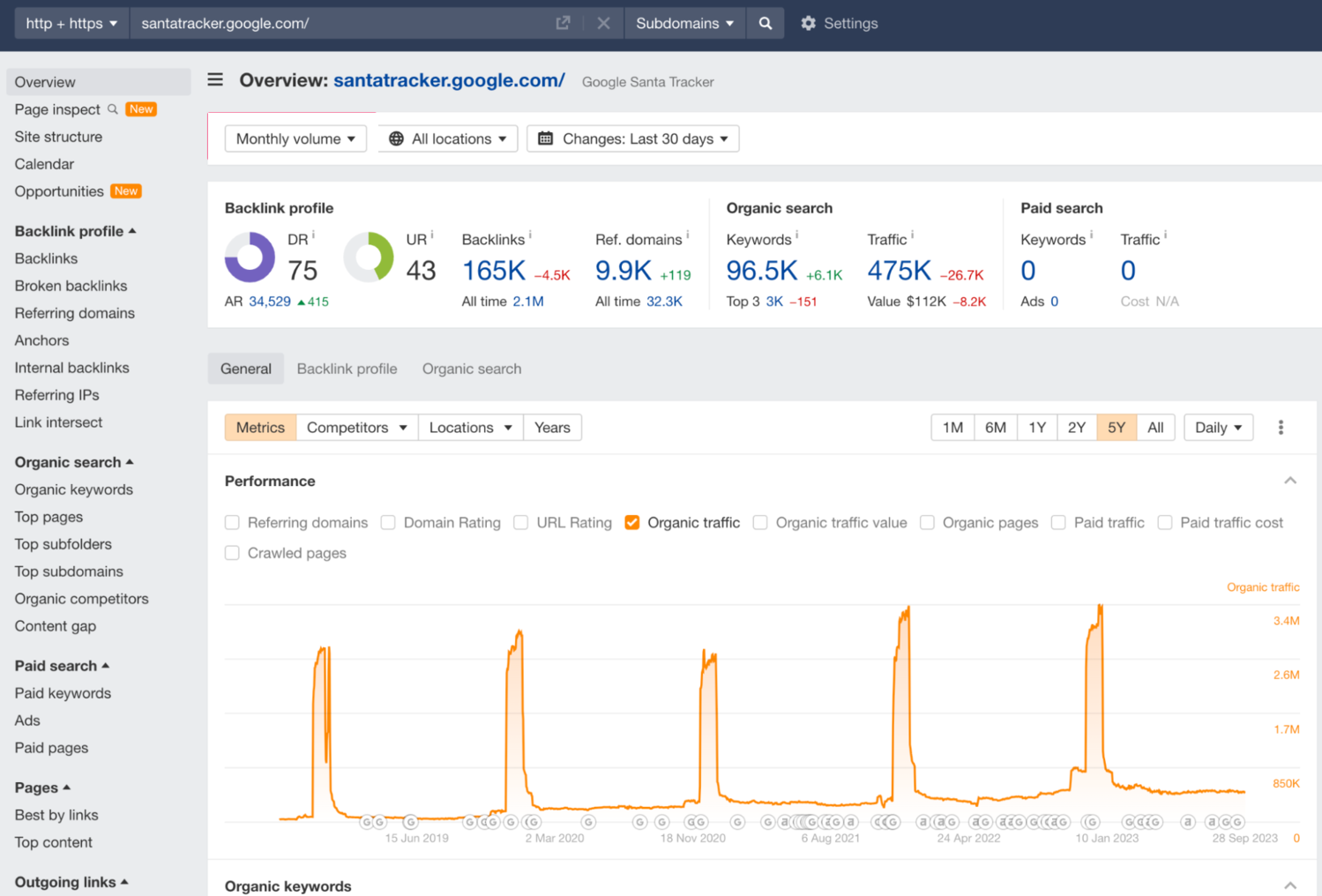
Task: Open the All locations dropdown
Action: pyautogui.click(x=448, y=138)
